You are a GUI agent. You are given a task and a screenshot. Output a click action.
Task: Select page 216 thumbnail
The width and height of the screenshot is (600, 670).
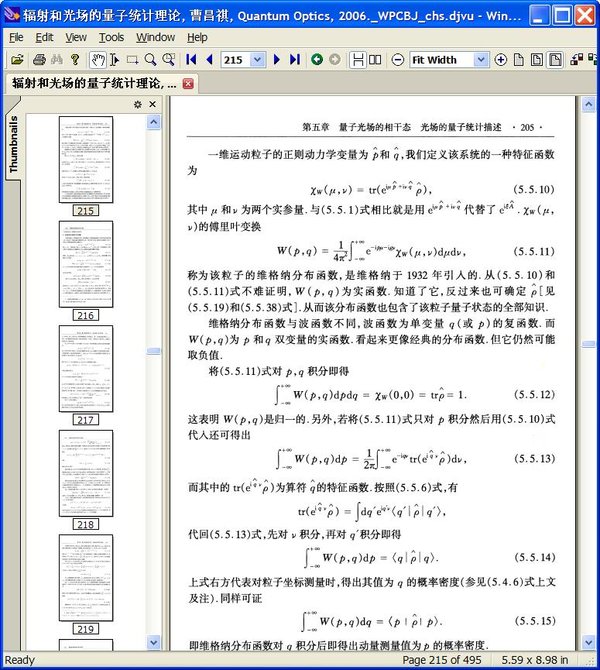click(86, 264)
